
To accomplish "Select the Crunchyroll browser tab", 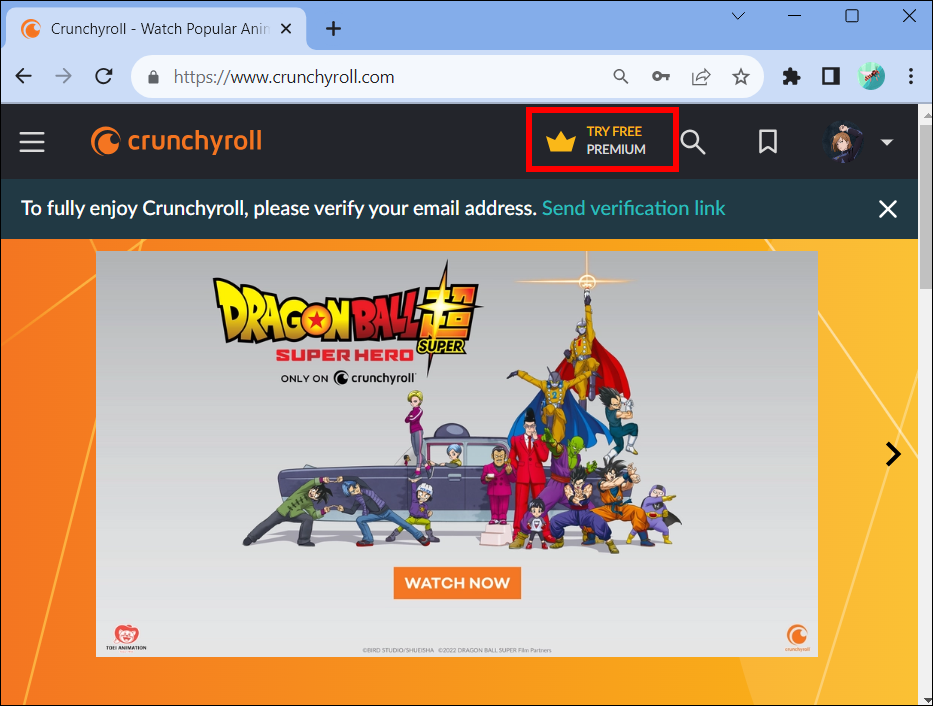I will click(x=156, y=29).
